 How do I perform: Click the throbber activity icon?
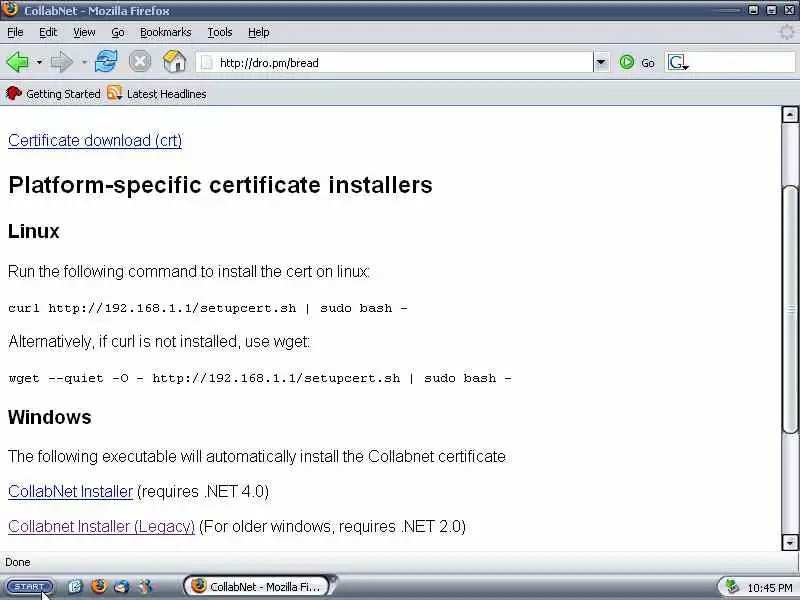point(786,32)
